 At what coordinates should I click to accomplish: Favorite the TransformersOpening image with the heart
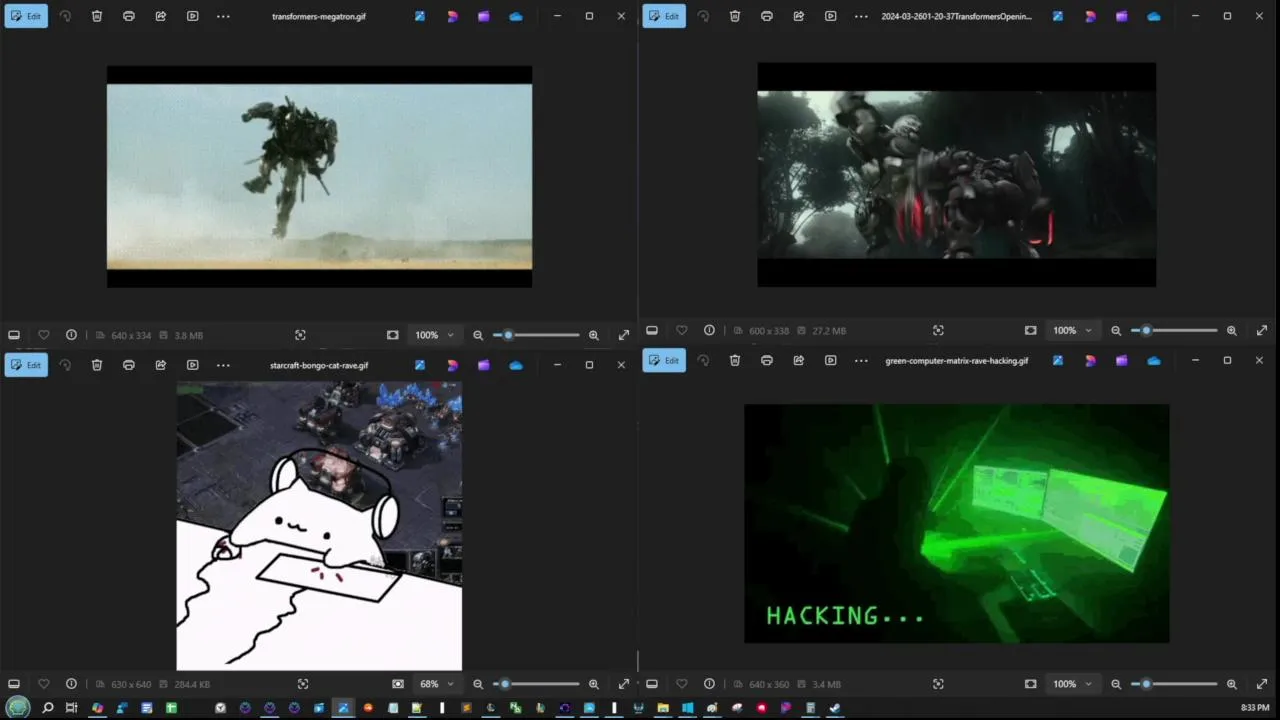[681, 330]
